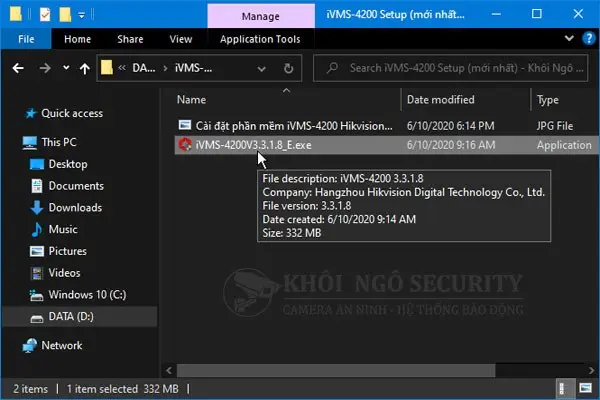Switch to the View ribbon tab

pos(181,39)
